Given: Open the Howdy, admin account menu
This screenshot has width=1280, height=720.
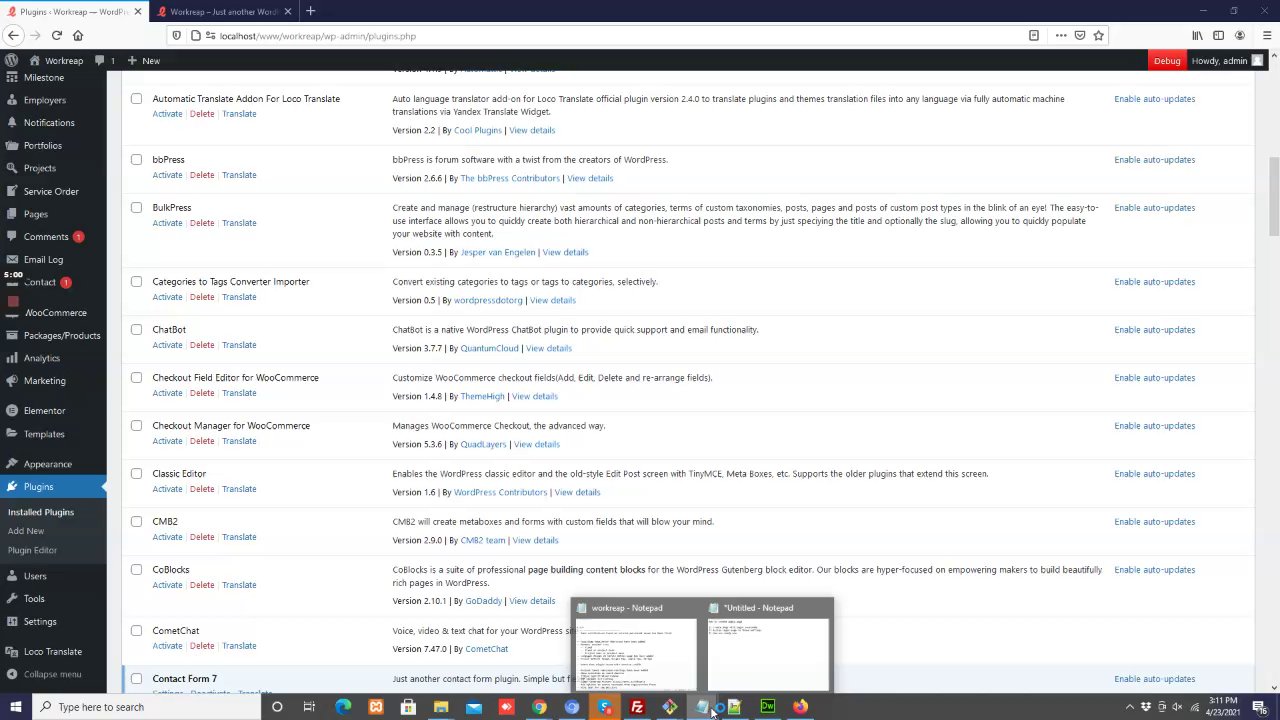Looking at the screenshot, I should [1227, 60].
